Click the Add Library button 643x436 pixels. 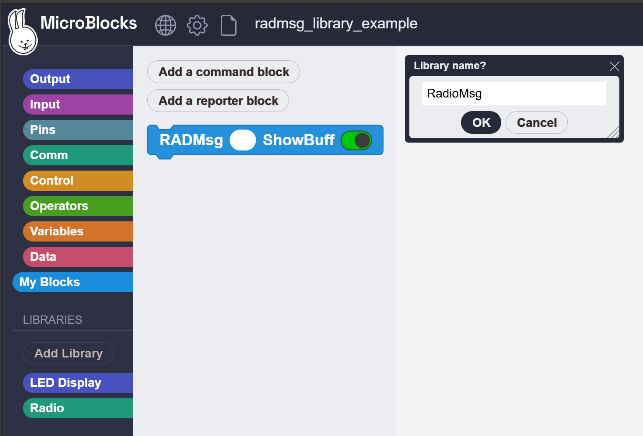coord(68,353)
